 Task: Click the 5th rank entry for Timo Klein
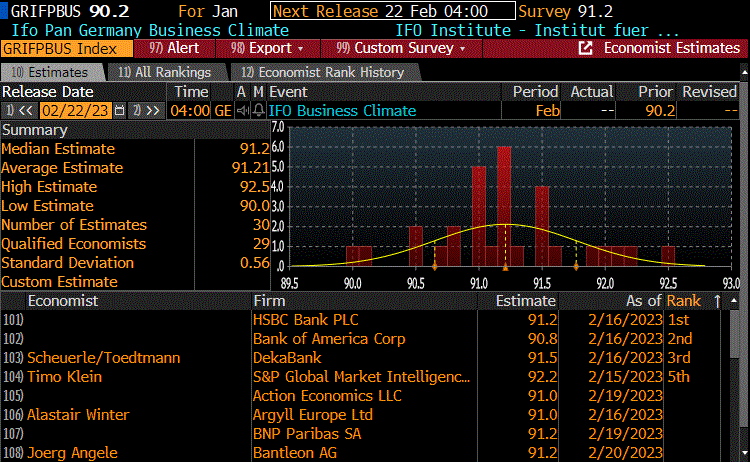pos(678,377)
